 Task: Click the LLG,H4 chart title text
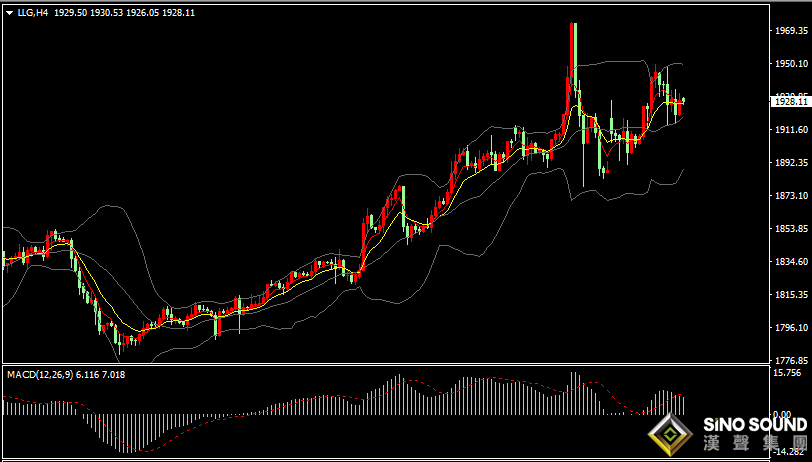pyautogui.click(x=32, y=13)
